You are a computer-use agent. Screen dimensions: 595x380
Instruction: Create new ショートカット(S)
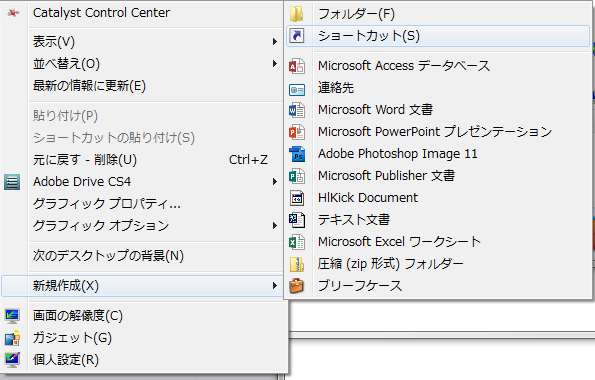pos(438,36)
